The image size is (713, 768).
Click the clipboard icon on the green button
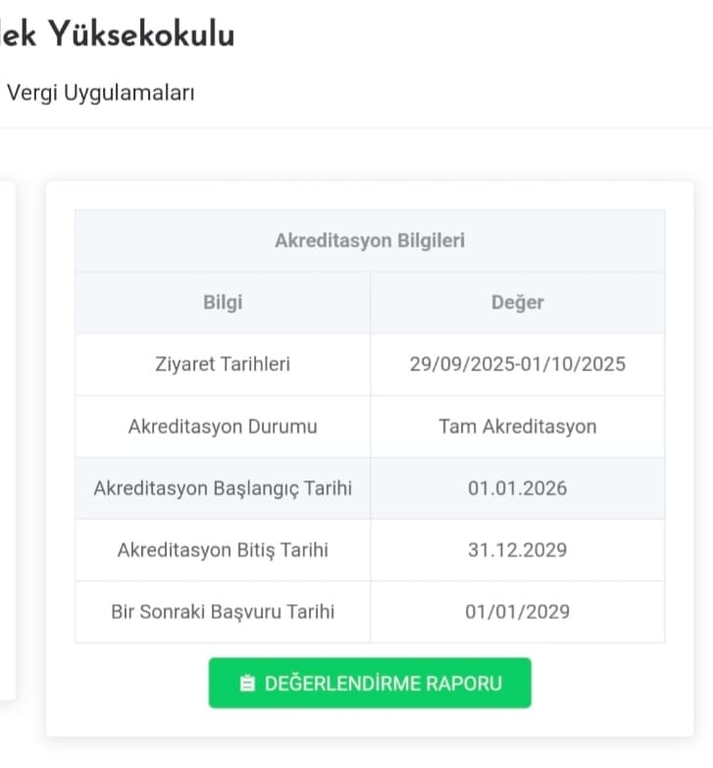247,684
